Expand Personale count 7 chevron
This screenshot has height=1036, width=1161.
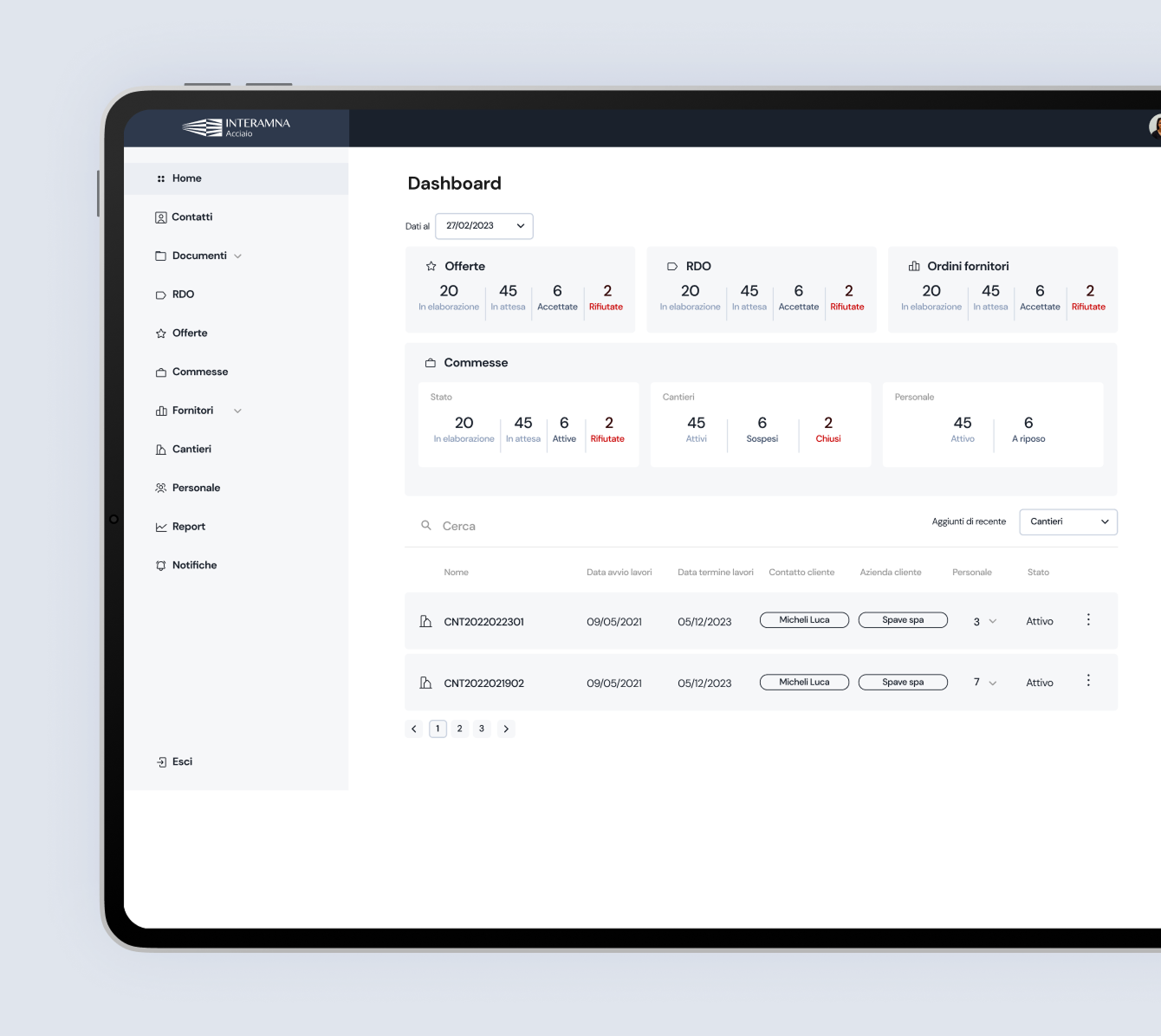[993, 683]
